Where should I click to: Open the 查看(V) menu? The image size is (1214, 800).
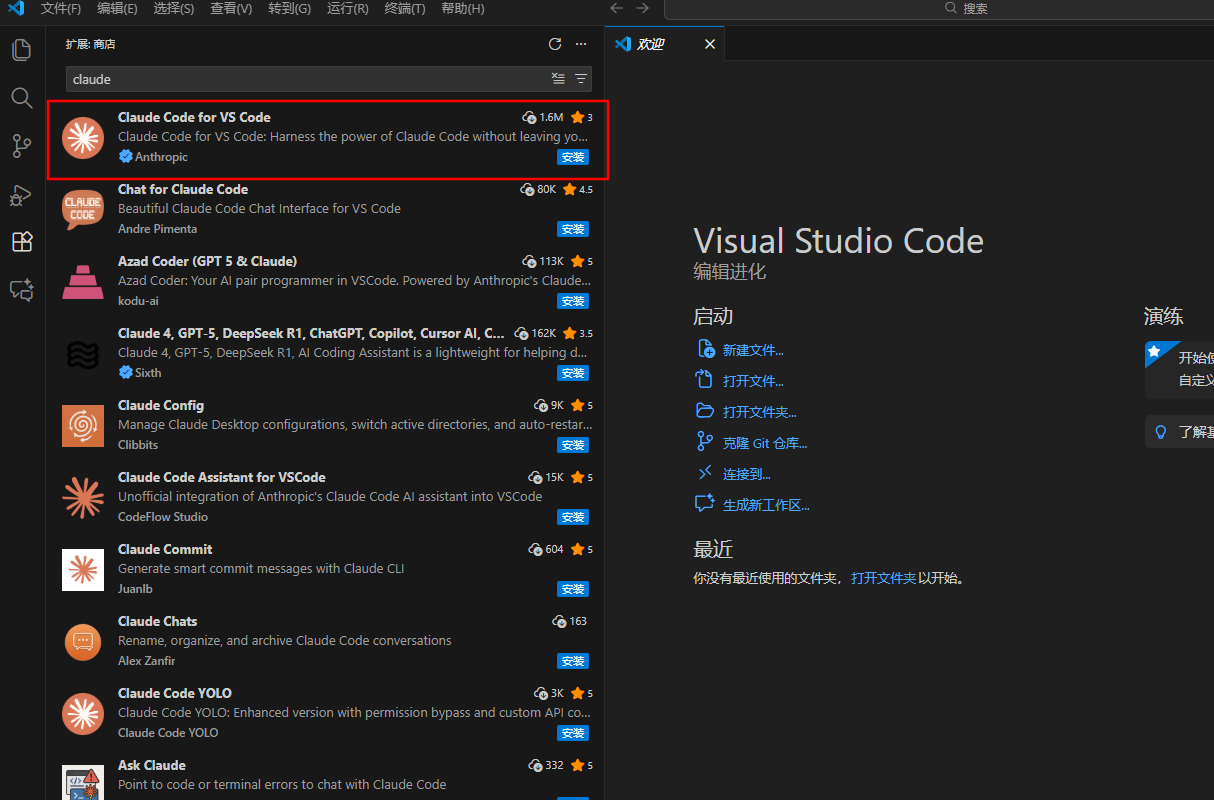(232, 8)
